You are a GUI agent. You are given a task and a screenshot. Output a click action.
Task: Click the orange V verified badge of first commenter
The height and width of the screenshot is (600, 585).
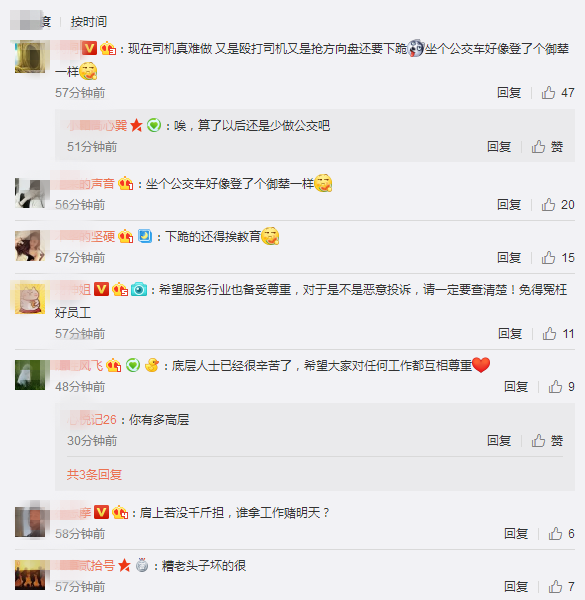(x=89, y=49)
